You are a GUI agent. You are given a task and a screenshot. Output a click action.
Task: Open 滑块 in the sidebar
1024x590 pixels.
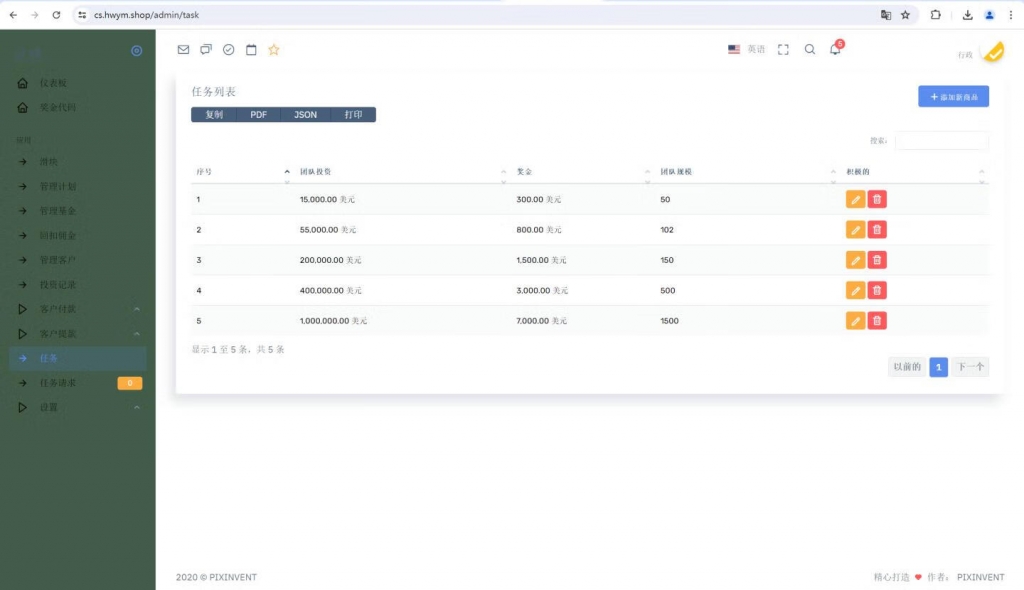[x=77, y=162]
